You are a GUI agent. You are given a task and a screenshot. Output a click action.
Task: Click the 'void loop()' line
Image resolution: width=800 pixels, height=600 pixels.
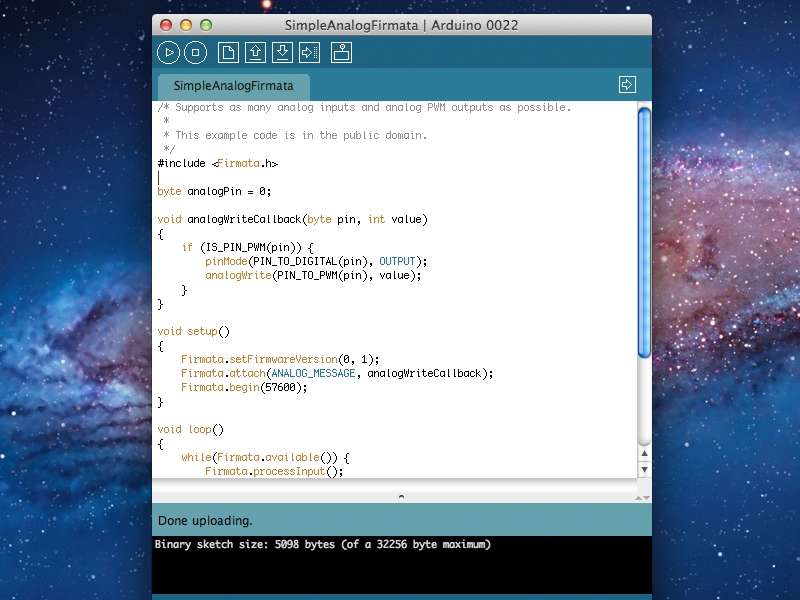(191, 430)
